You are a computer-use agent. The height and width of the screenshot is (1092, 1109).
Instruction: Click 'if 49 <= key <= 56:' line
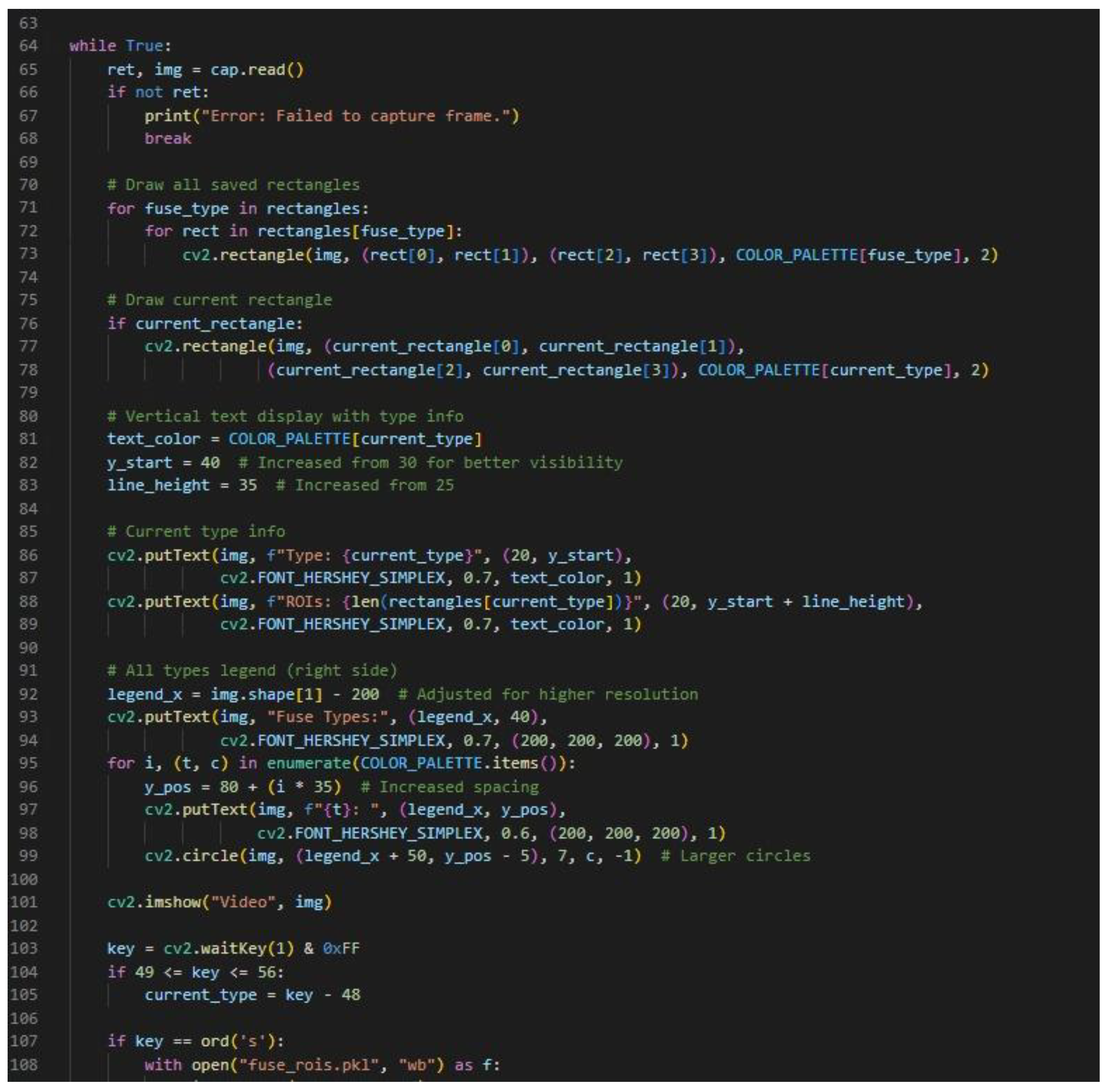(195, 973)
